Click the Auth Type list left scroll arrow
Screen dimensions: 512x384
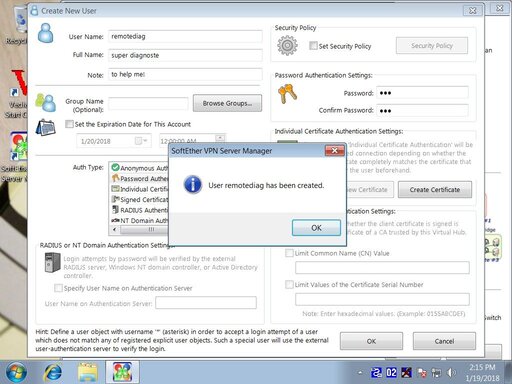pos(115,229)
